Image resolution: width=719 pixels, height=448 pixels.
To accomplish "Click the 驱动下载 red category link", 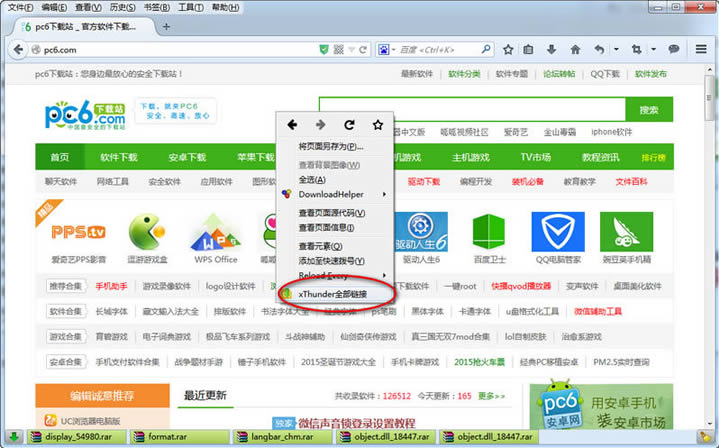I will tap(424, 182).
